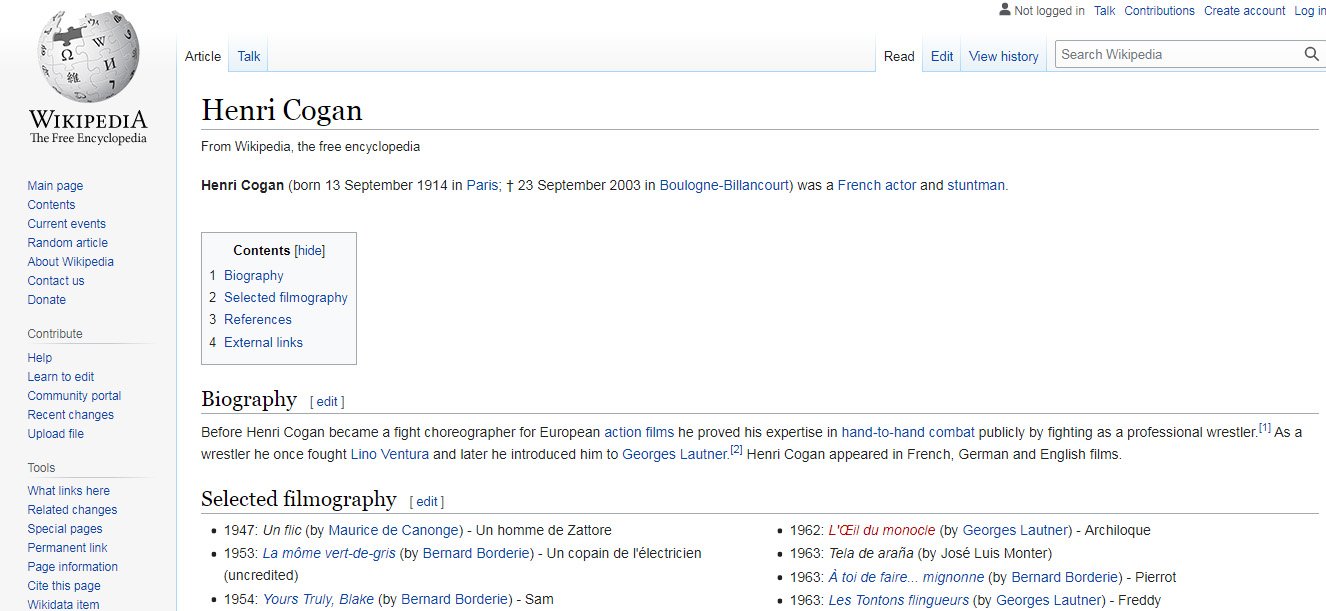The height and width of the screenshot is (611, 1326).
Task: Open What links here
Action: click(x=68, y=491)
